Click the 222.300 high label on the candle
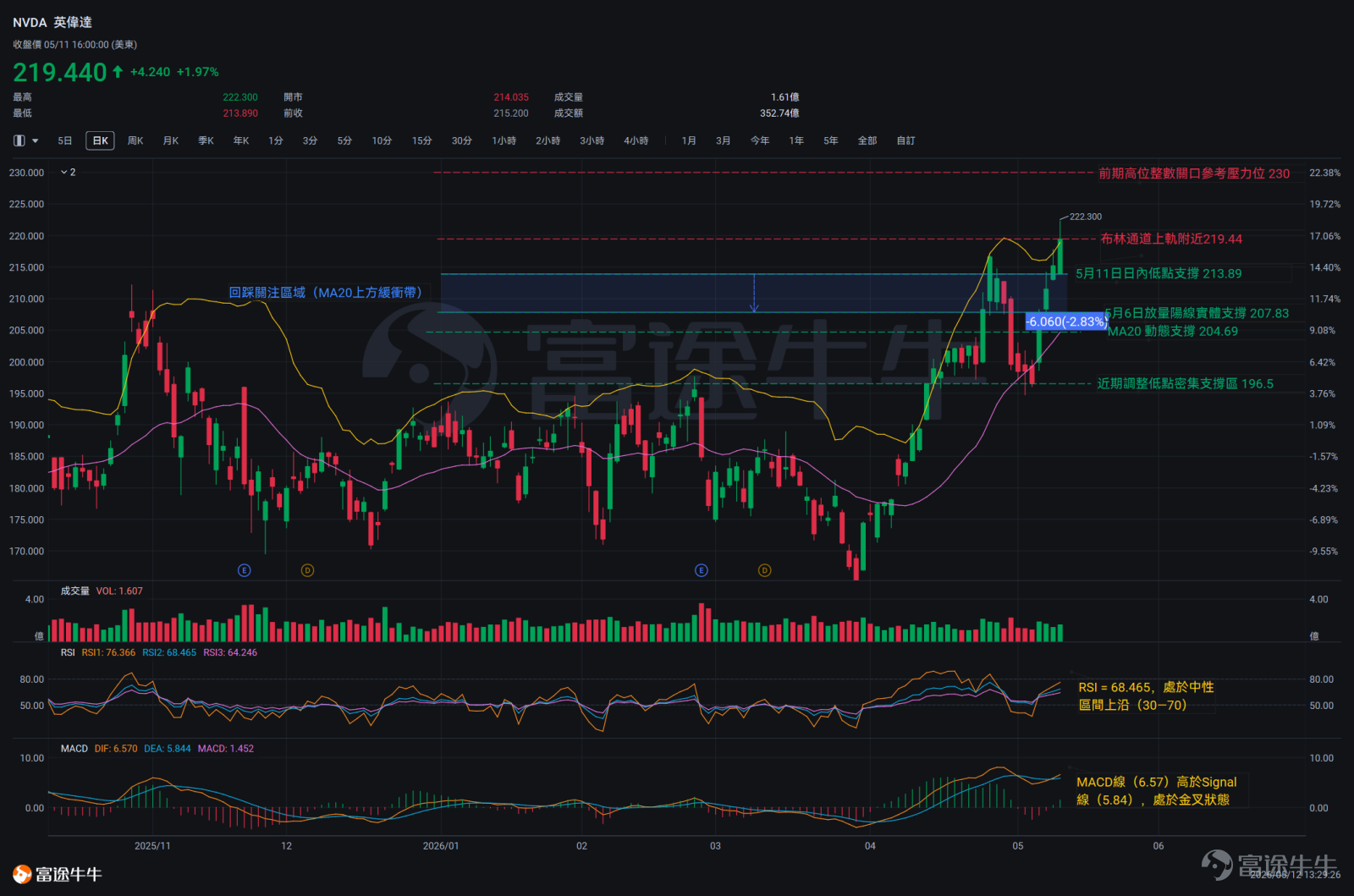This screenshot has width=1354, height=896. click(1086, 217)
